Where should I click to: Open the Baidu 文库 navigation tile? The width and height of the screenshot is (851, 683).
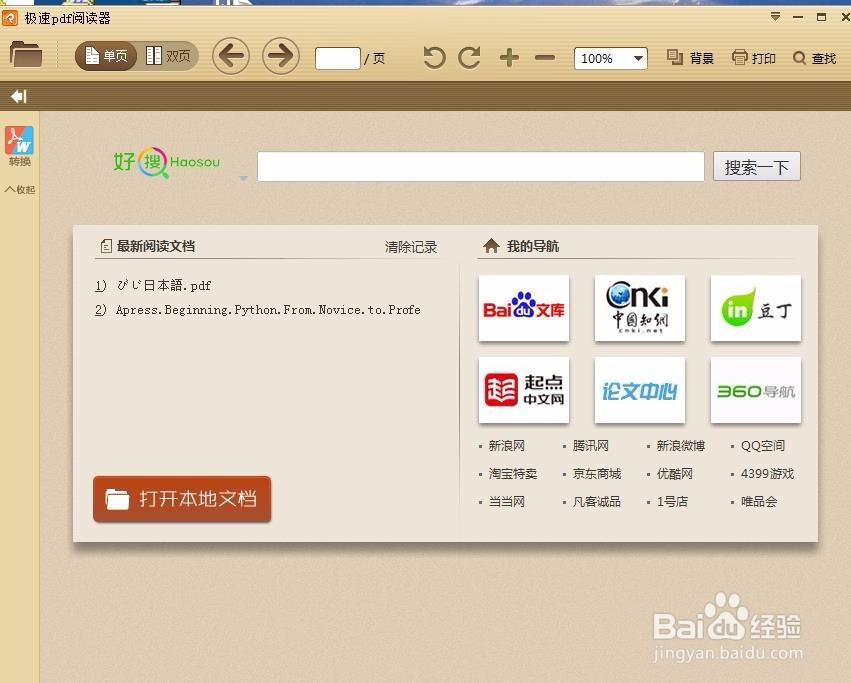[x=524, y=308]
